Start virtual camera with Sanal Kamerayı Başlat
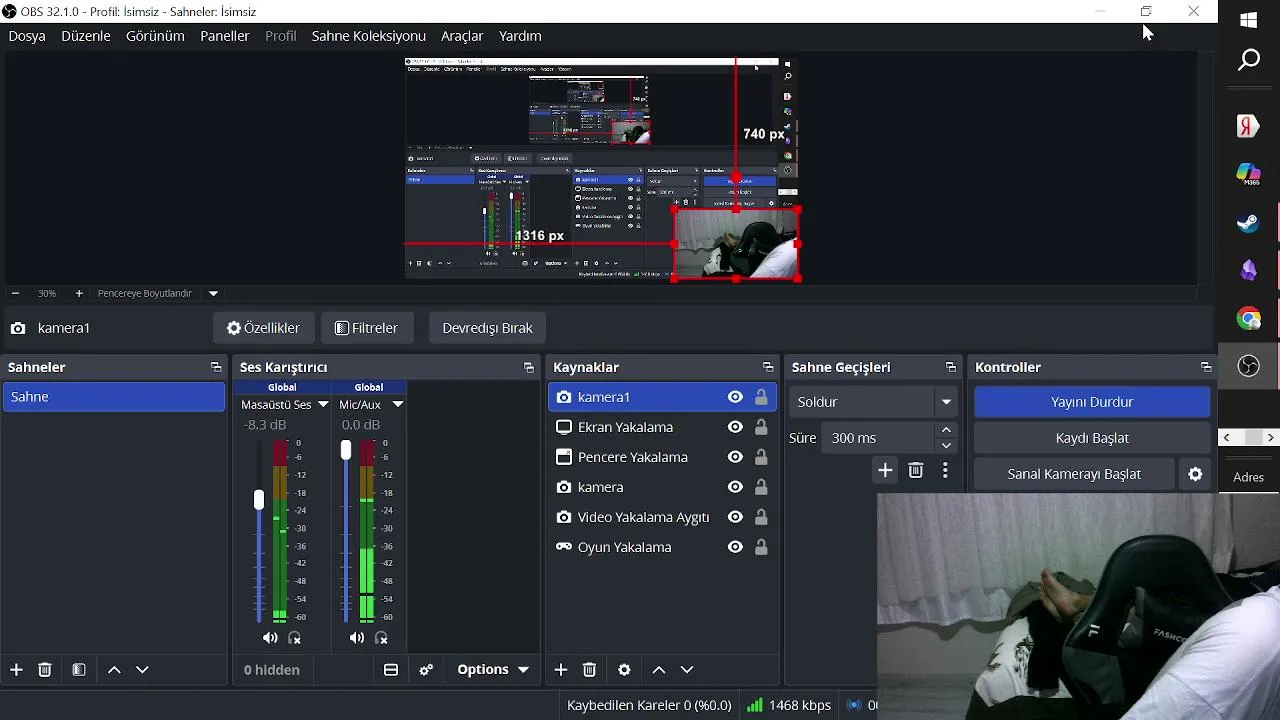1280x720 pixels. [x=1074, y=474]
